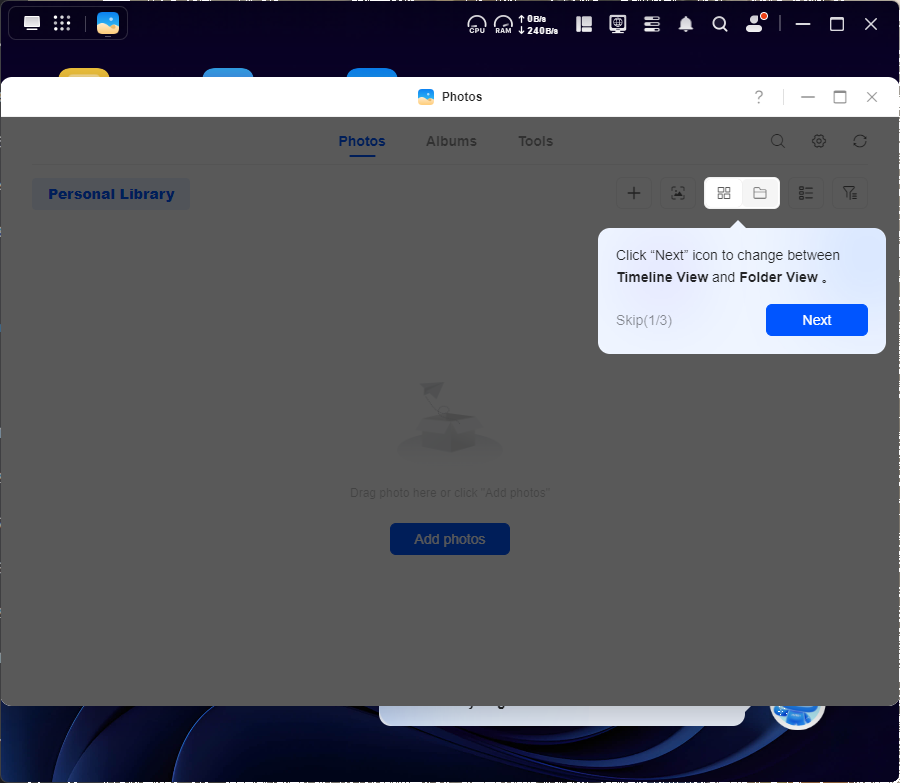Open the list display options icon
900x783 pixels.
[x=806, y=193]
